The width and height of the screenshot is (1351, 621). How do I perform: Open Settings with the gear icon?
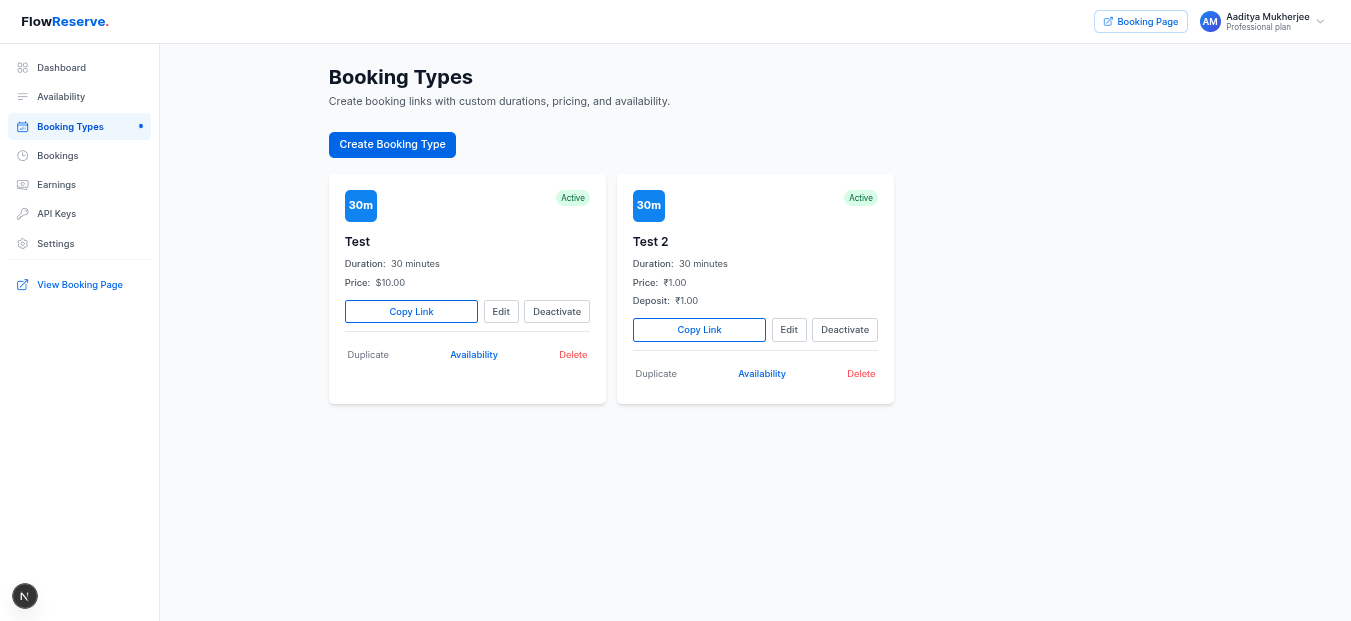click(x=22, y=243)
